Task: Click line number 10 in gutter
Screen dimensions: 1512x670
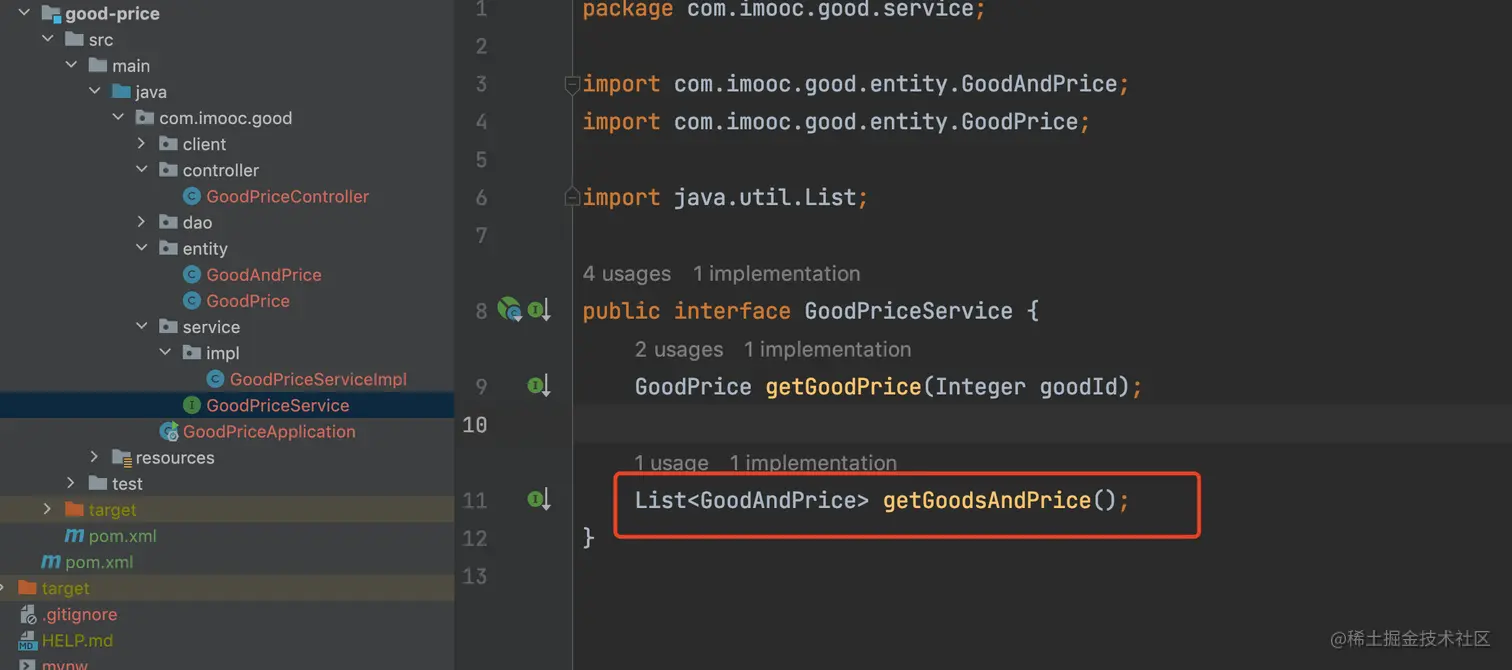Action: pos(475,424)
